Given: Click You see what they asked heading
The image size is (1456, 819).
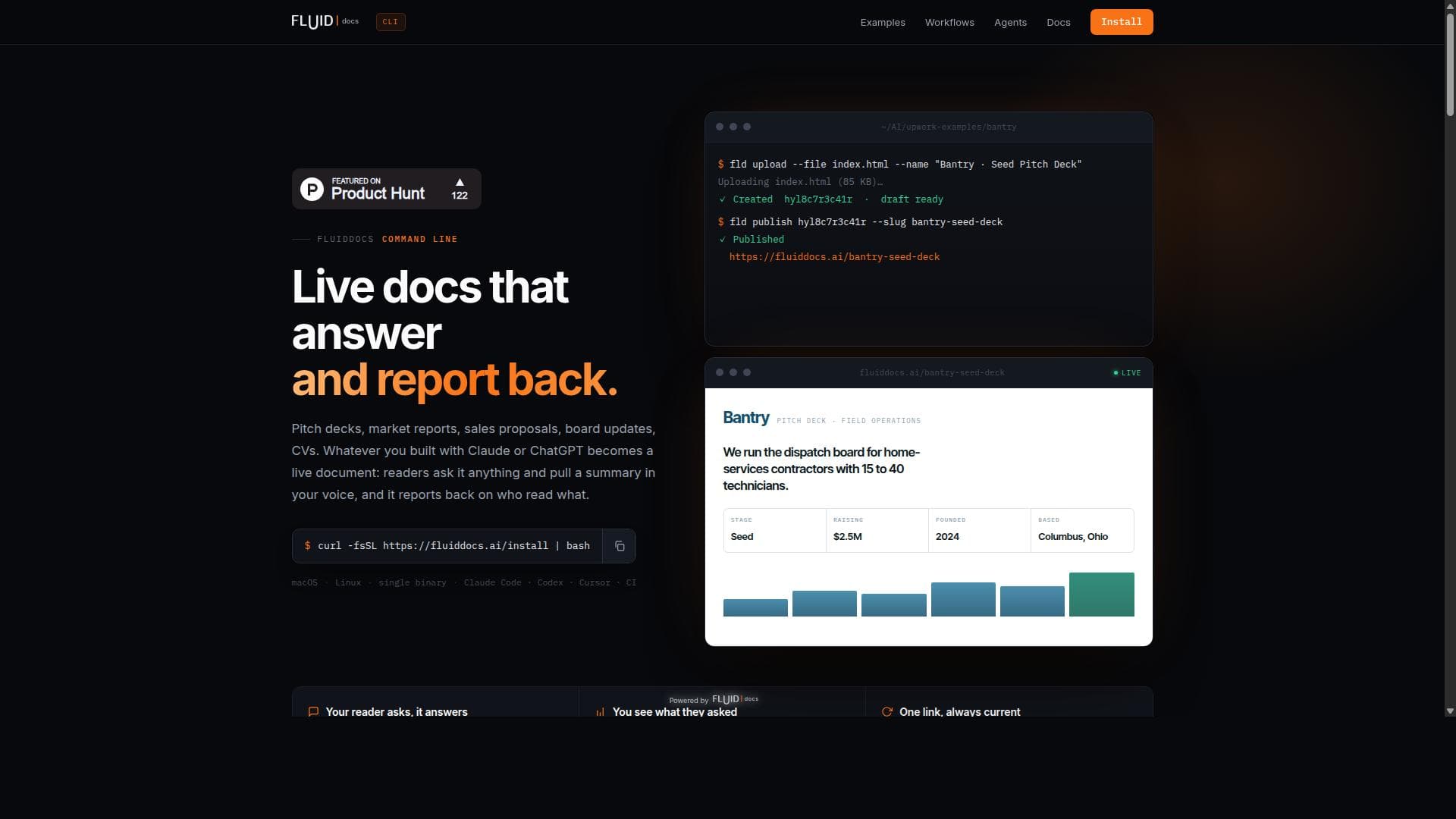Looking at the screenshot, I should click(x=675, y=712).
